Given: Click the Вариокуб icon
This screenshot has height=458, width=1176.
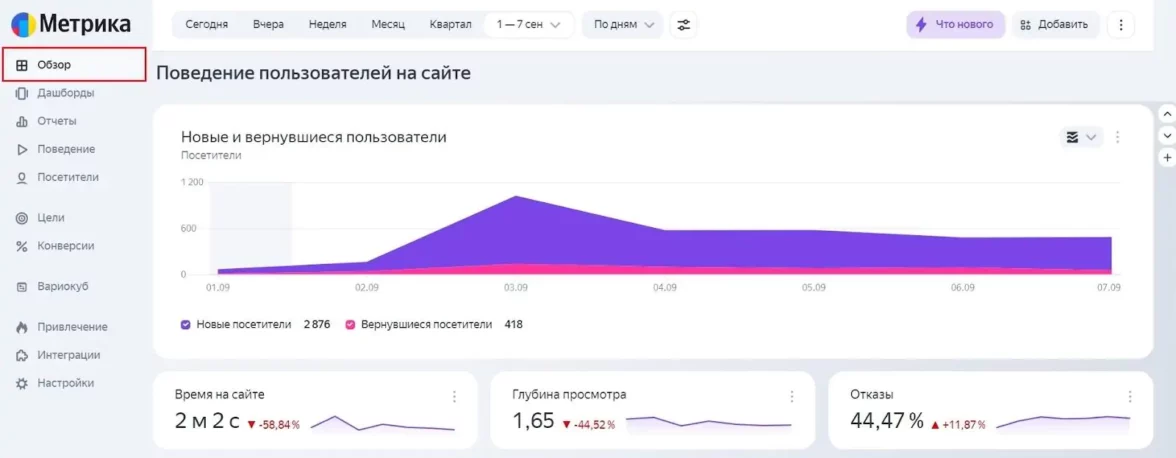Looking at the screenshot, I should click(x=22, y=286).
